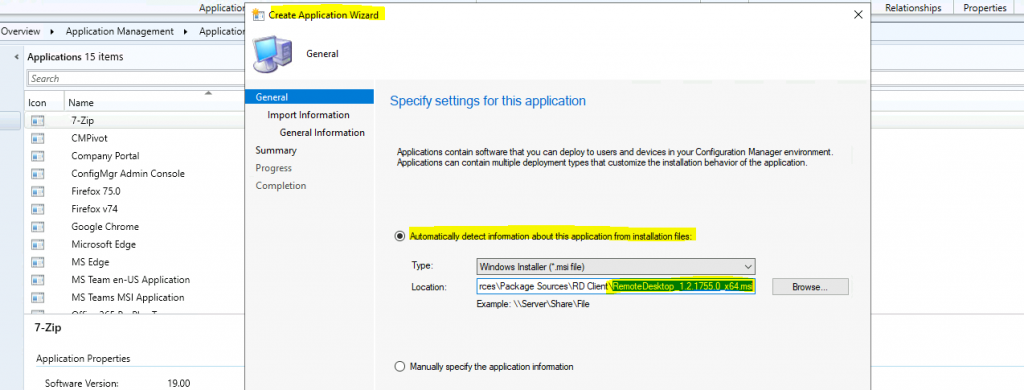Go to Summary wizard step
1024x390 pixels.
click(x=276, y=150)
